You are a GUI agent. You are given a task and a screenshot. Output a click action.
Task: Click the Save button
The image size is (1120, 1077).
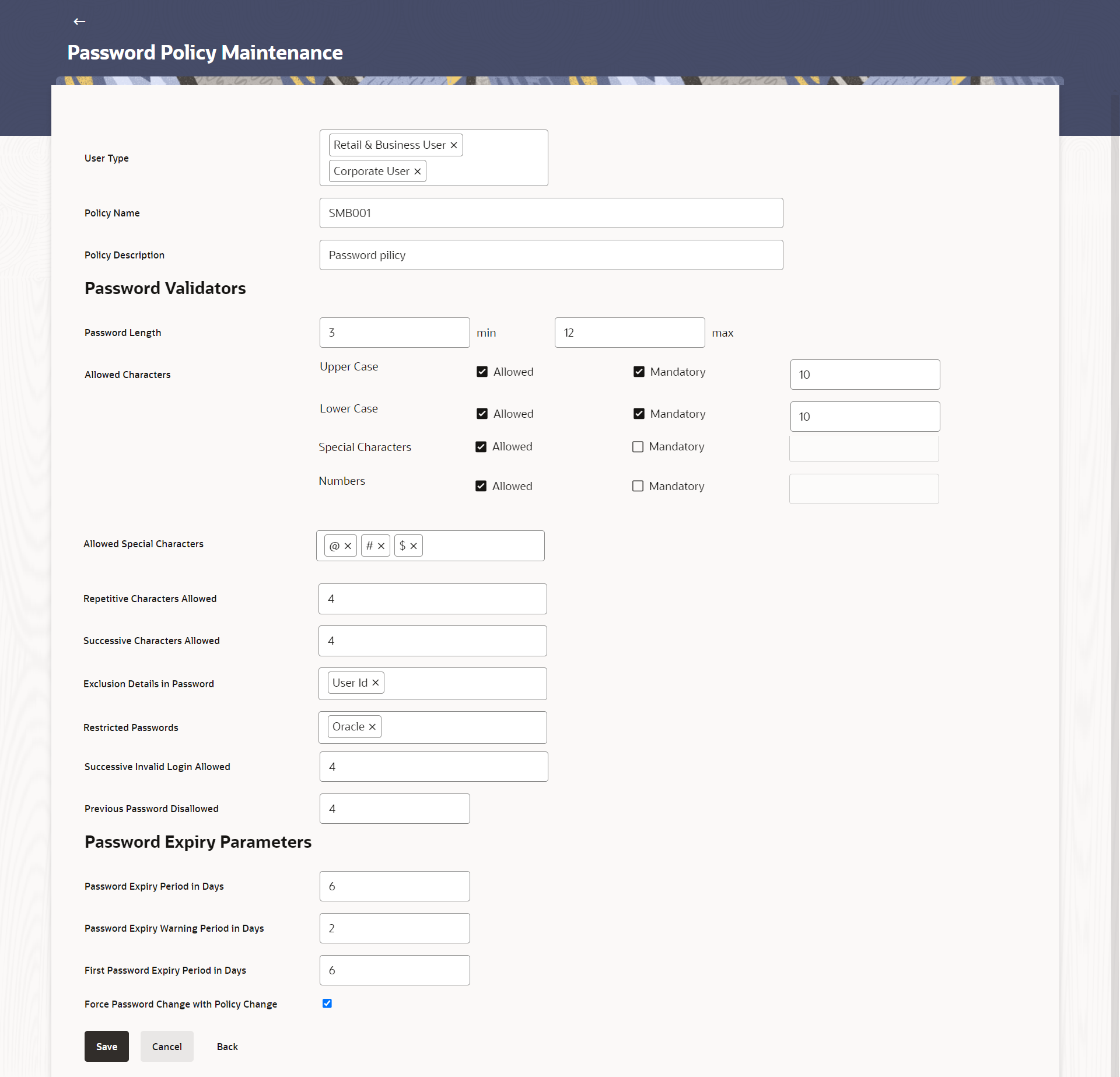107,1047
